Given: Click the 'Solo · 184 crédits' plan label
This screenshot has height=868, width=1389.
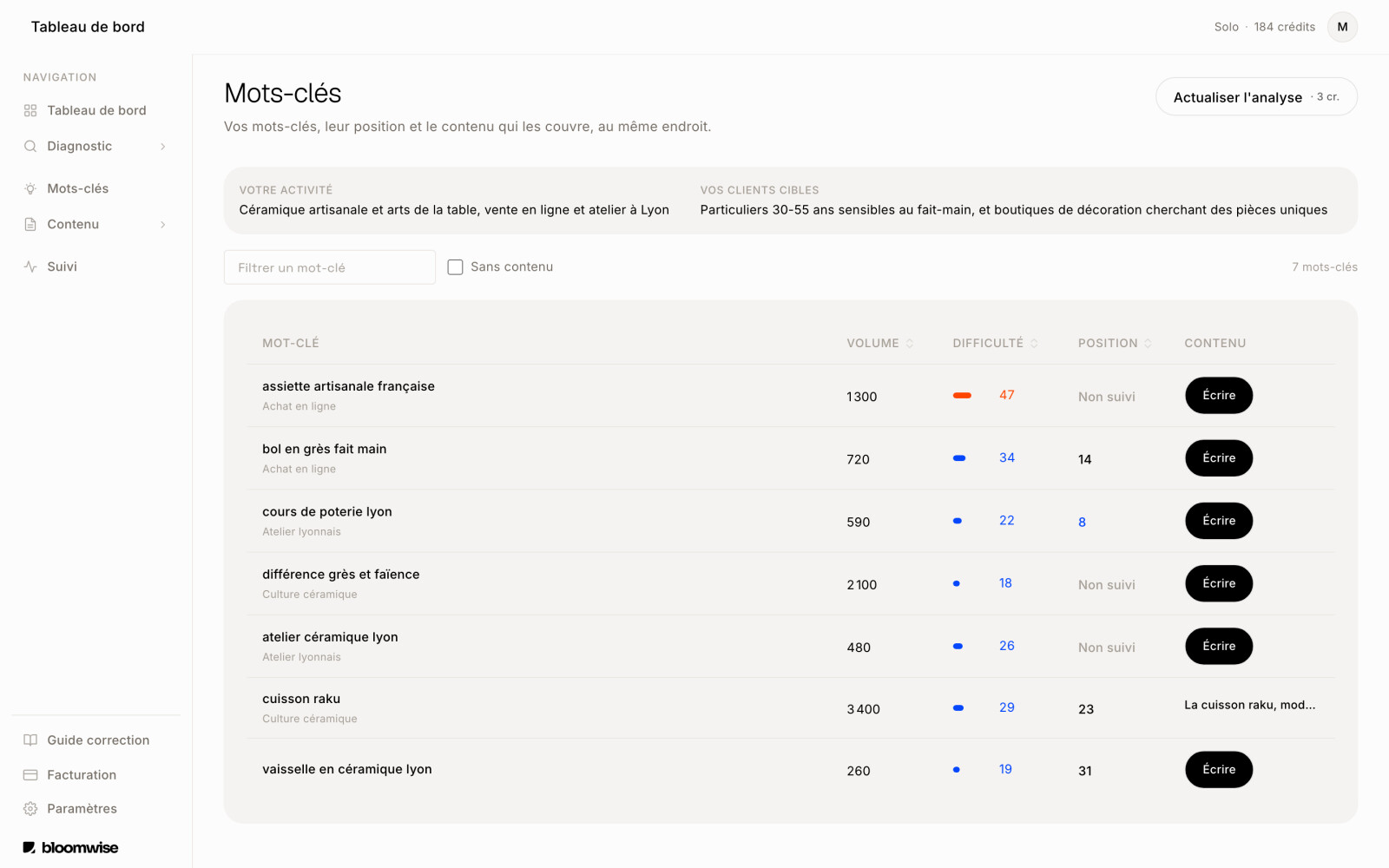Looking at the screenshot, I should click(1264, 27).
